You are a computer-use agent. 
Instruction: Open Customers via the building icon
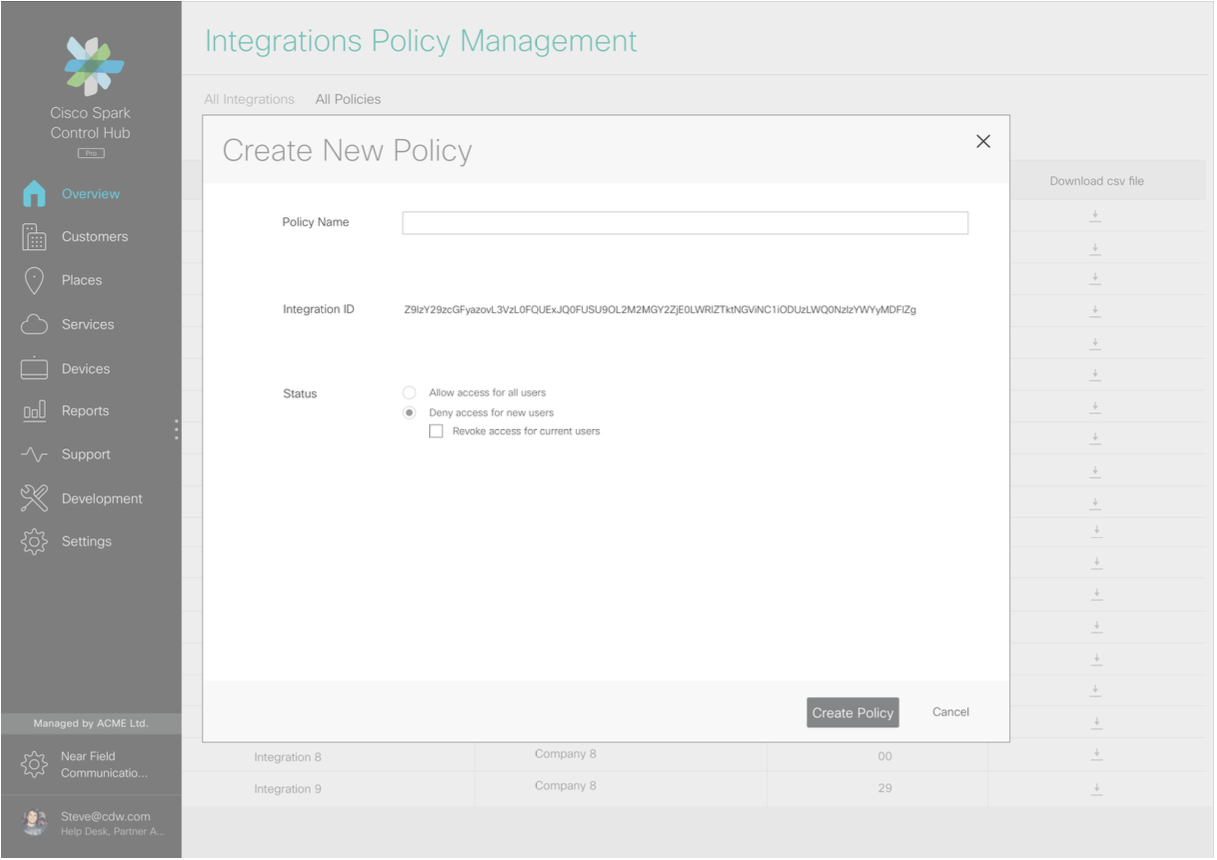(34, 237)
